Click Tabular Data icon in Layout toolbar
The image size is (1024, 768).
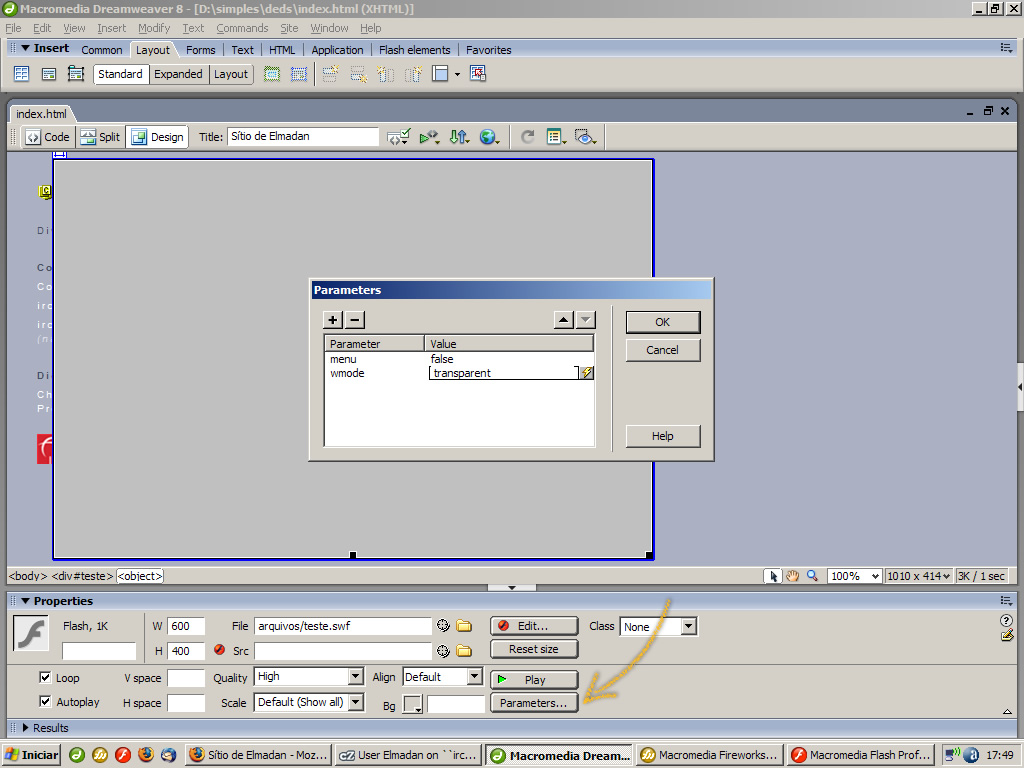click(x=478, y=74)
